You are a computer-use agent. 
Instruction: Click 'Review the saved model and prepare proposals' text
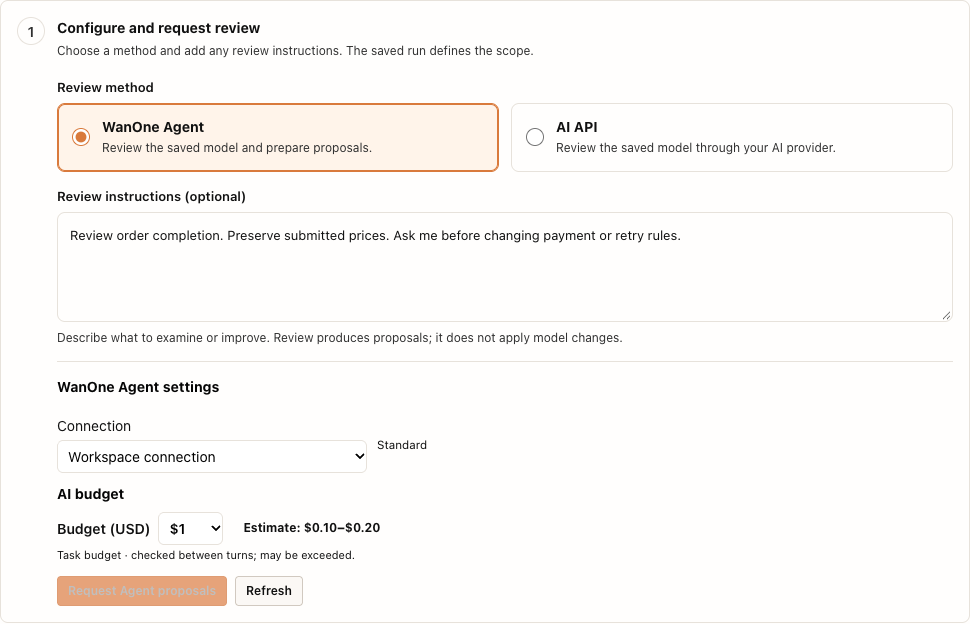pyautogui.click(x=237, y=148)
